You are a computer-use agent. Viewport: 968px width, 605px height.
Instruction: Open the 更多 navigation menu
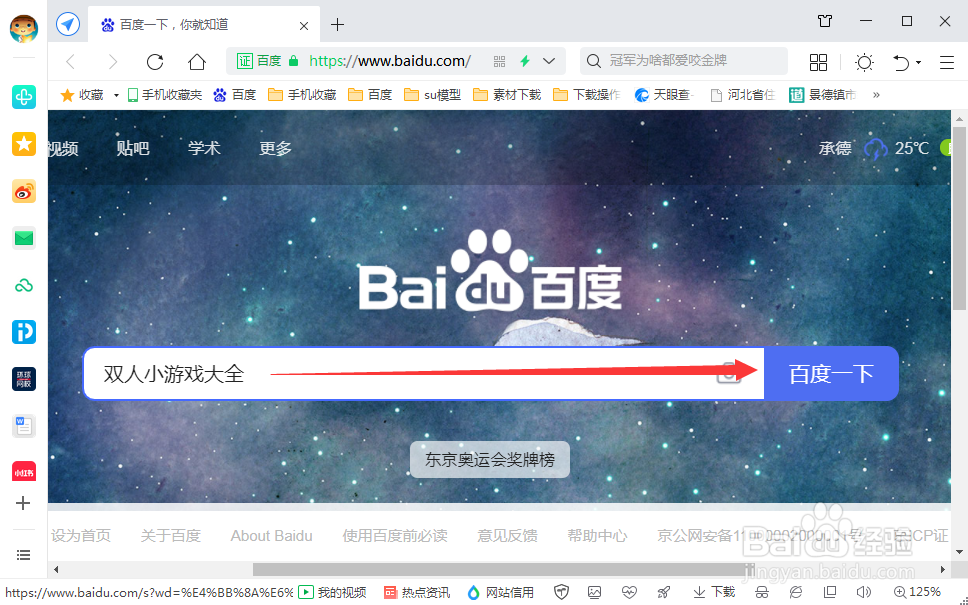(x=275, y=148)
